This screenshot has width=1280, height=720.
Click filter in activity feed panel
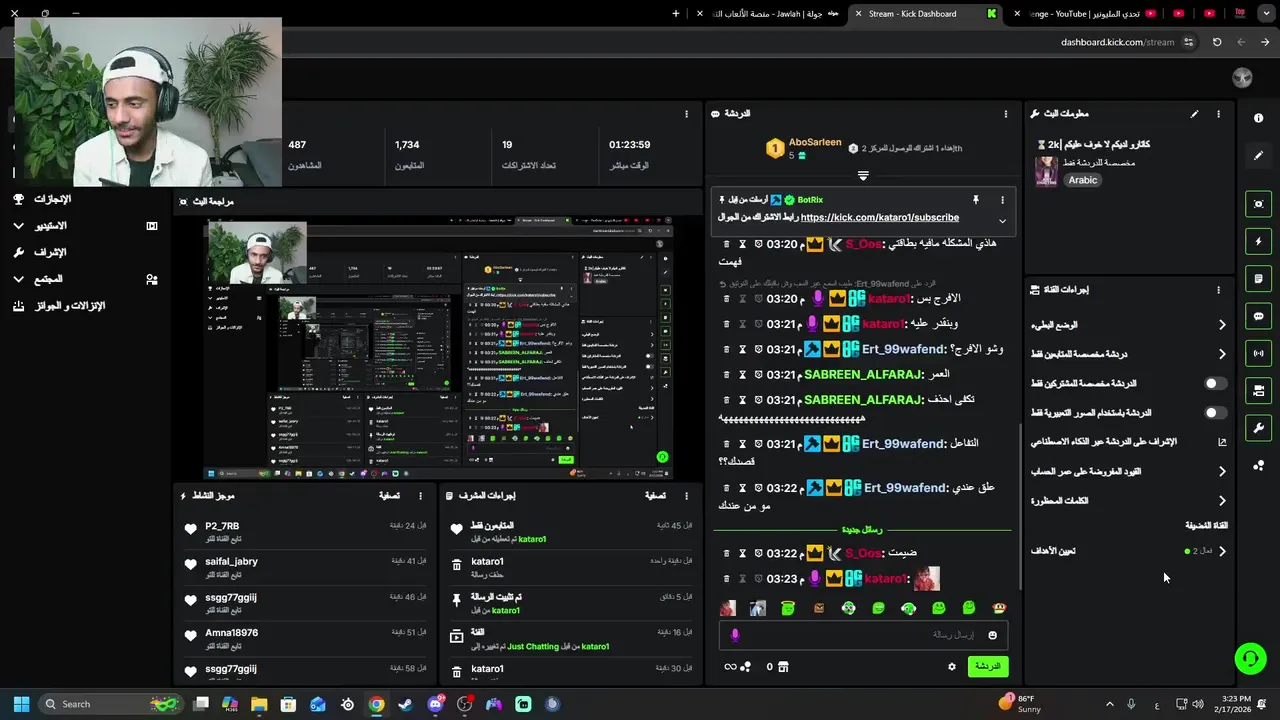point(390,495)
